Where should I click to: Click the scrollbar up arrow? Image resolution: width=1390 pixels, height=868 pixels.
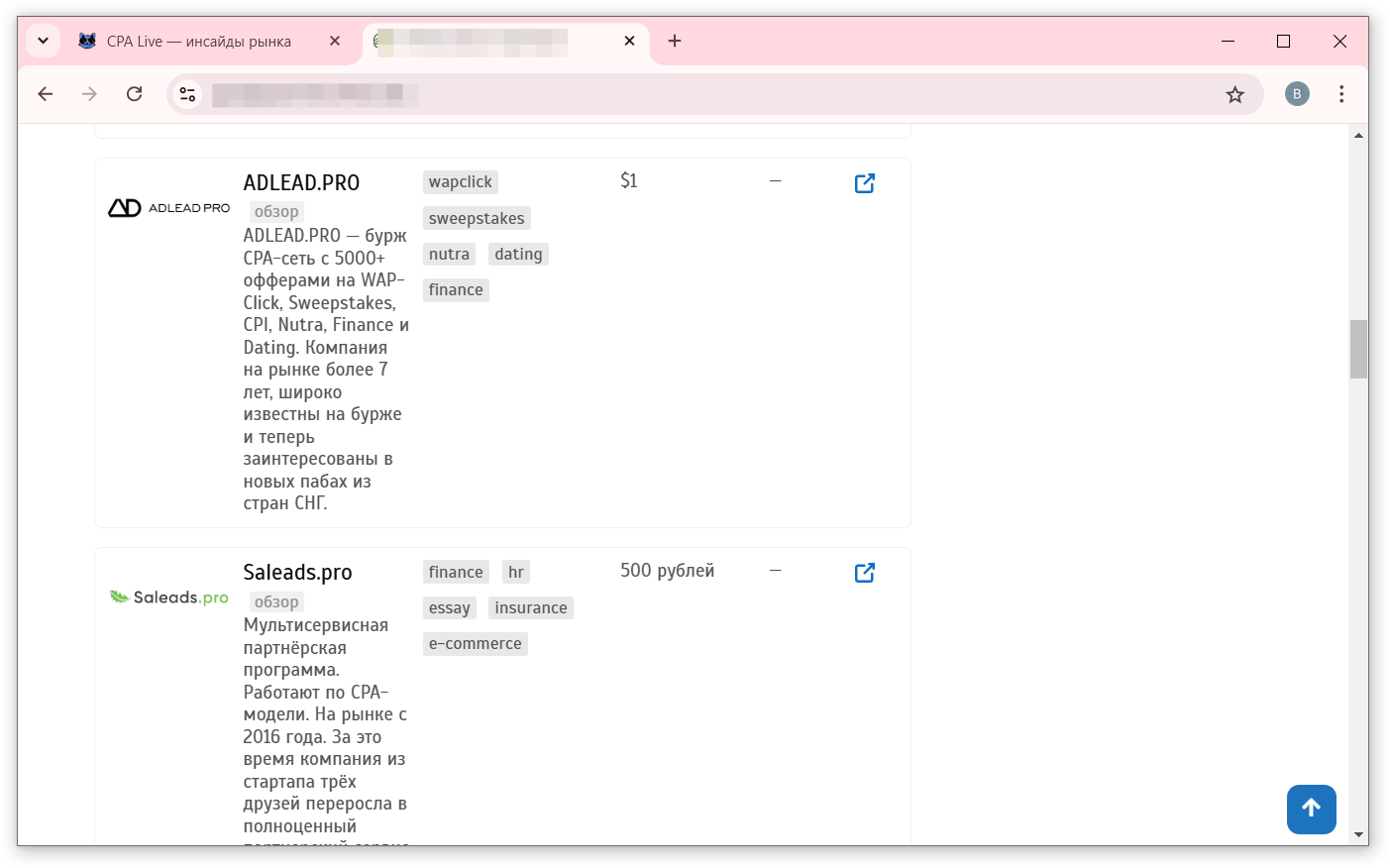tap(1358, 135)
